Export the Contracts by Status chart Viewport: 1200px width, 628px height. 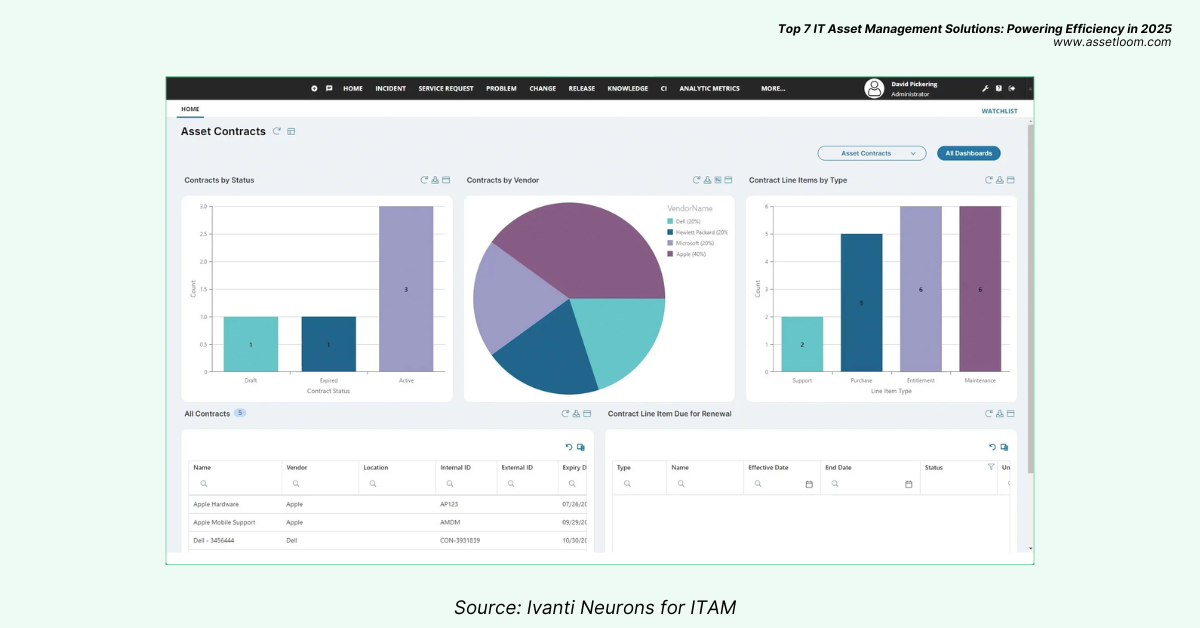435,180
